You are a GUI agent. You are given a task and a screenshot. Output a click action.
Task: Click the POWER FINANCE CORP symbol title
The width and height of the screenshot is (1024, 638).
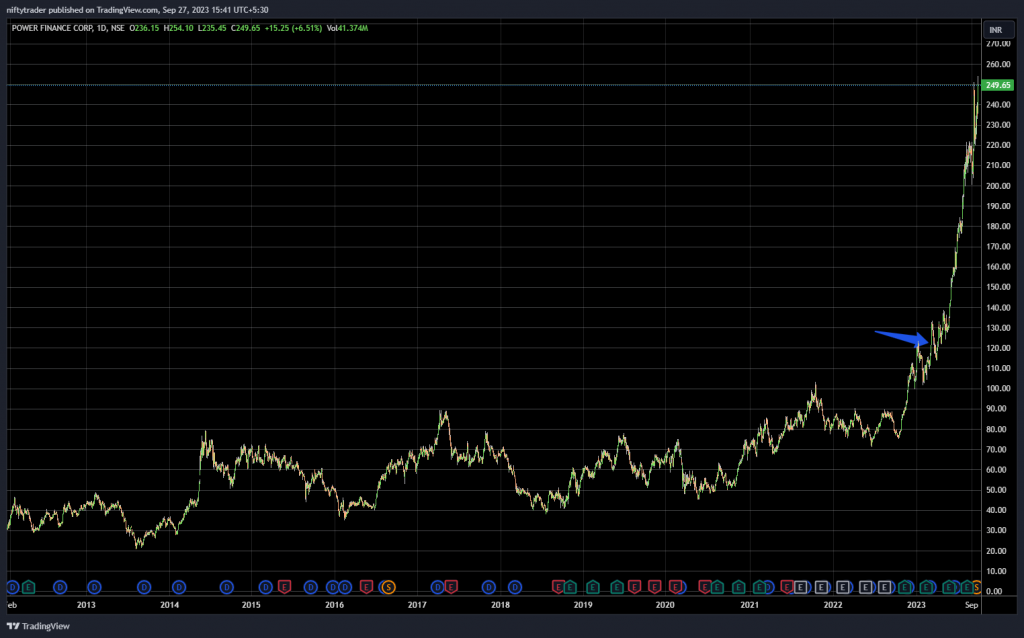coord(52,28)
